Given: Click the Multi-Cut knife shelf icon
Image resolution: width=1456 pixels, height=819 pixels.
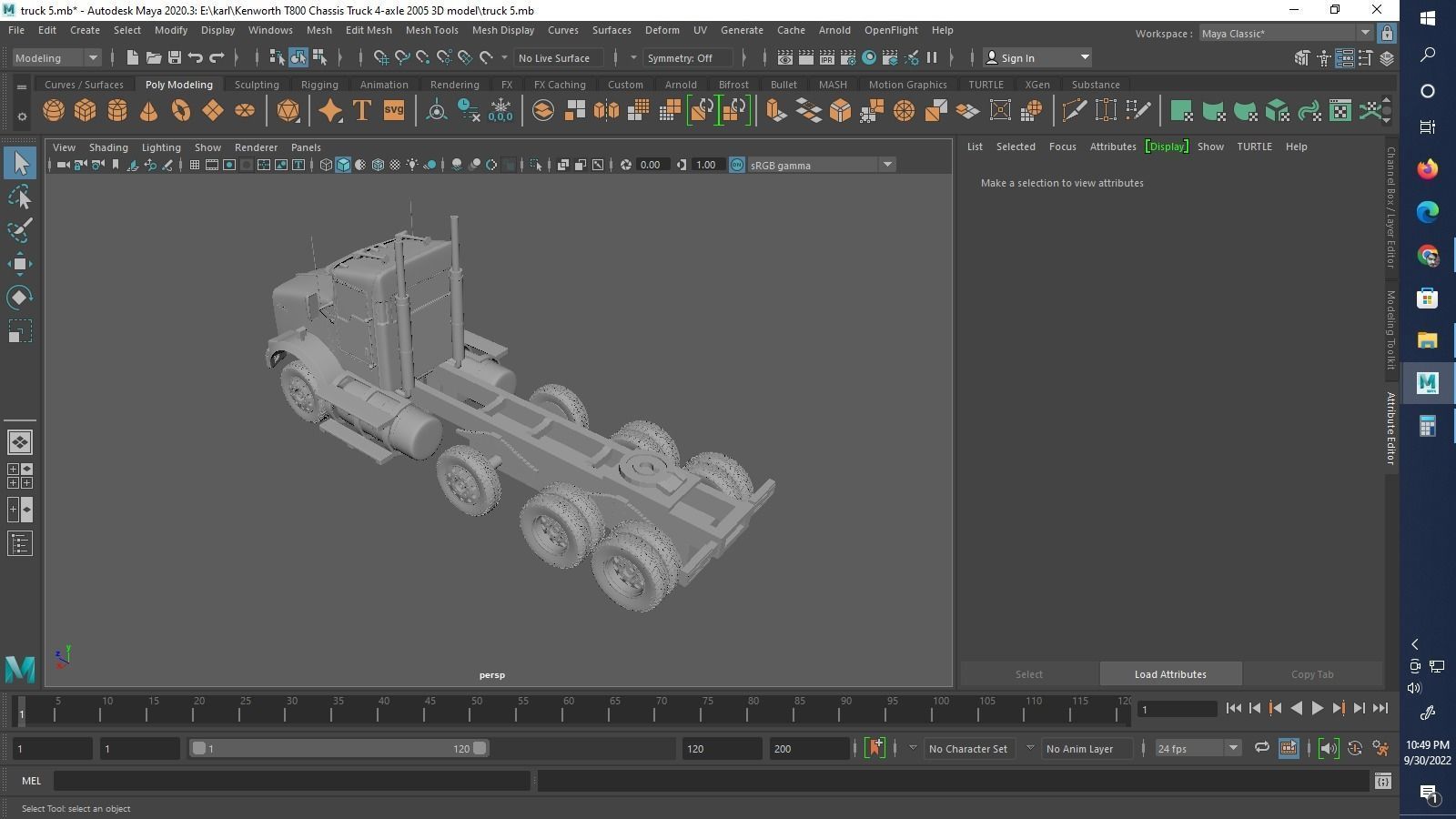Looking at the screenshot, I should (1074, 111).
